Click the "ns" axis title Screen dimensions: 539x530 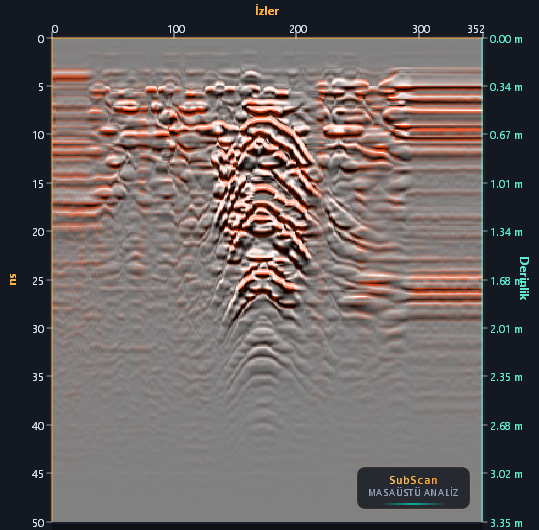[12, 279]
